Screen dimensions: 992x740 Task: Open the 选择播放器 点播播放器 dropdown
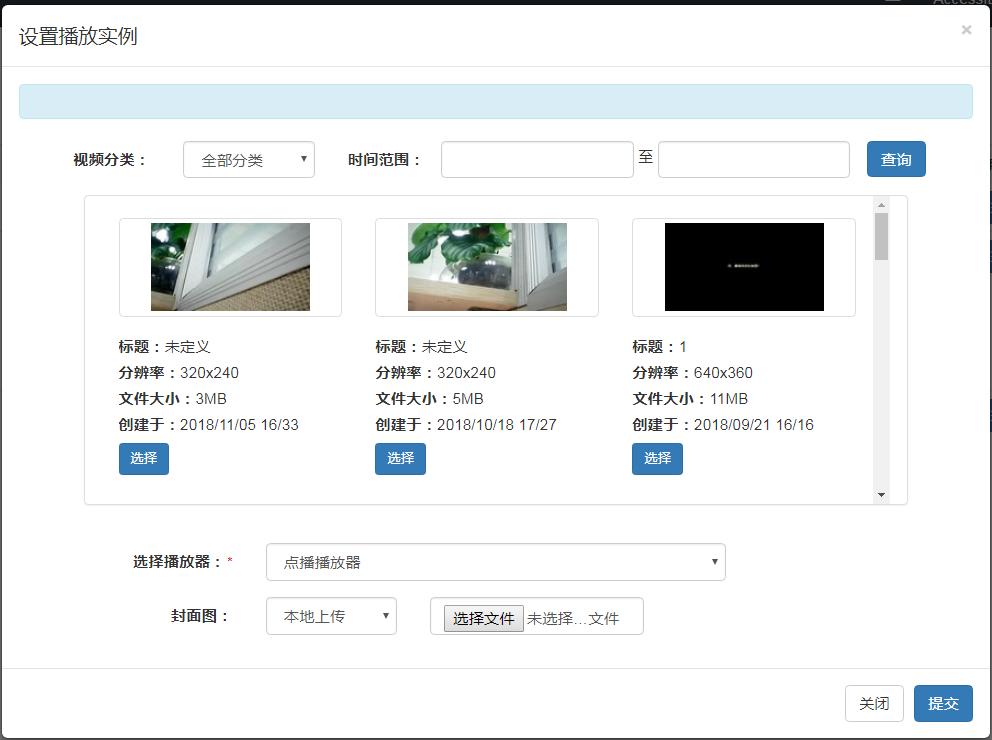495,562
